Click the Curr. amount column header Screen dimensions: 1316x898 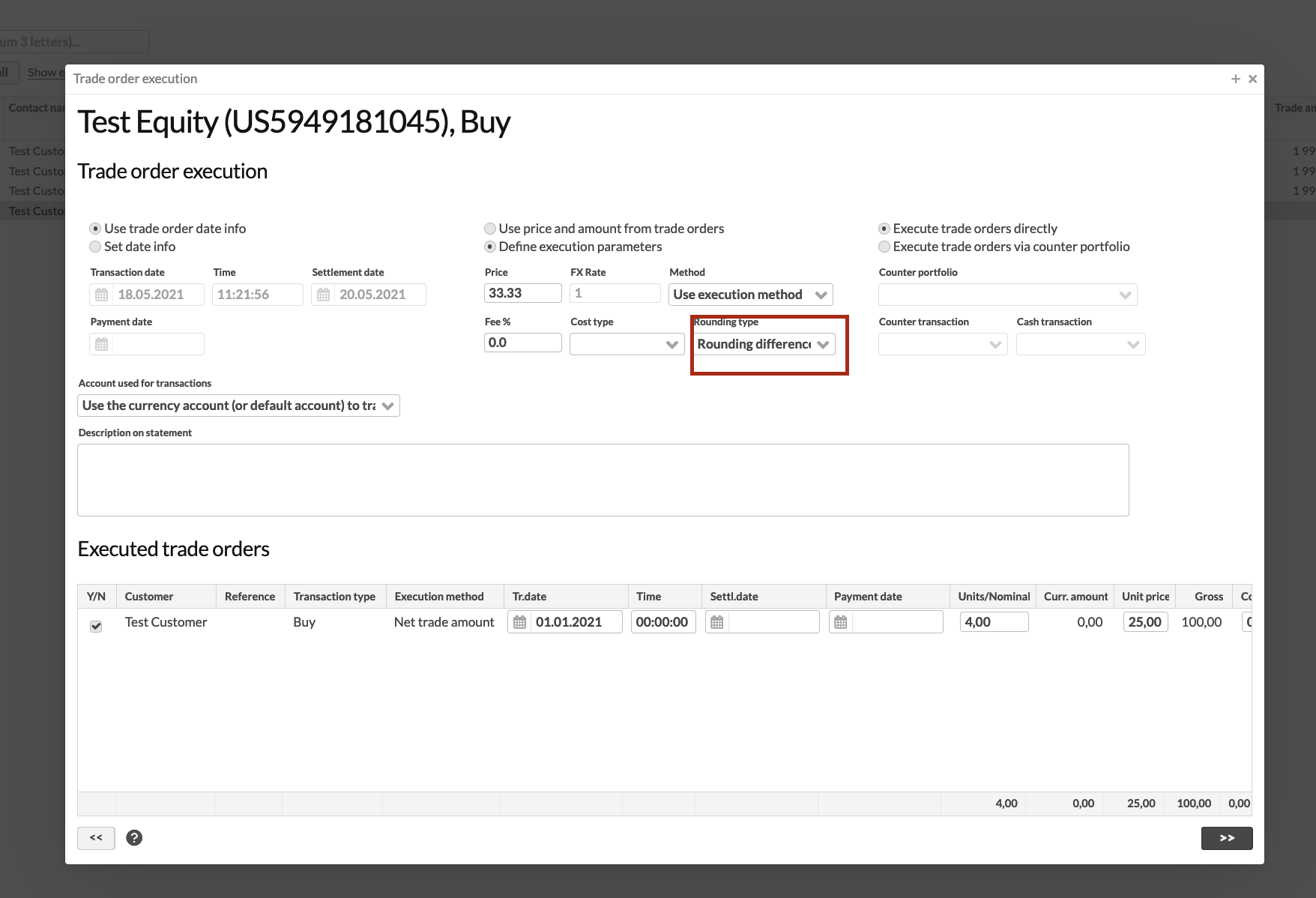[x=1075, y=597]
